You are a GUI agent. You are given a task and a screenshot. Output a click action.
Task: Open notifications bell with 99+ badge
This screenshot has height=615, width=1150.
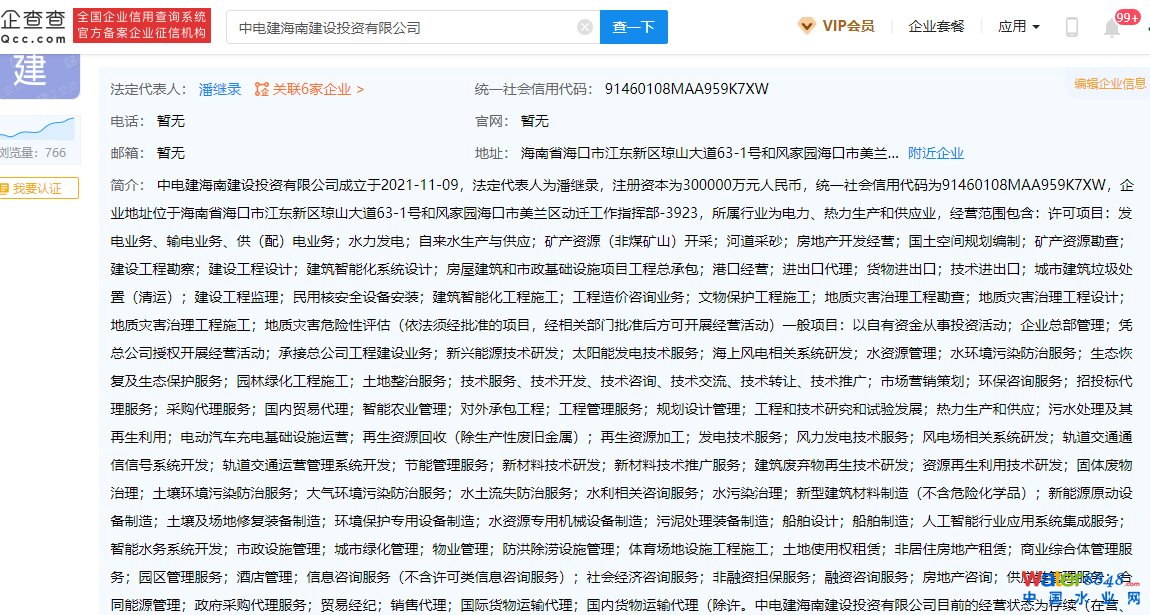tap(1112, 27)
